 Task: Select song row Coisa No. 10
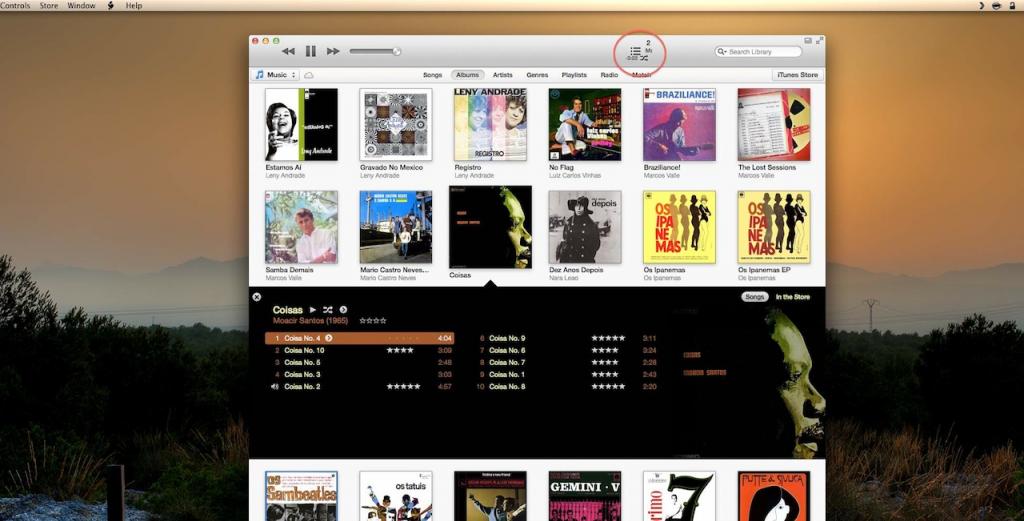359,351
